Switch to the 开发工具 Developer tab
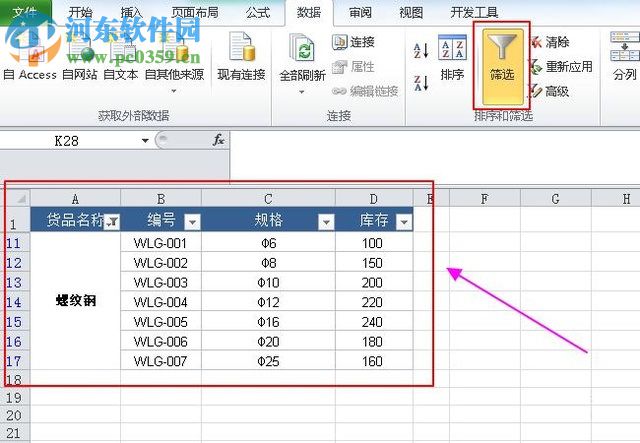Image resolution: width=640 pixels, height=443 pixels. [474, 13]
